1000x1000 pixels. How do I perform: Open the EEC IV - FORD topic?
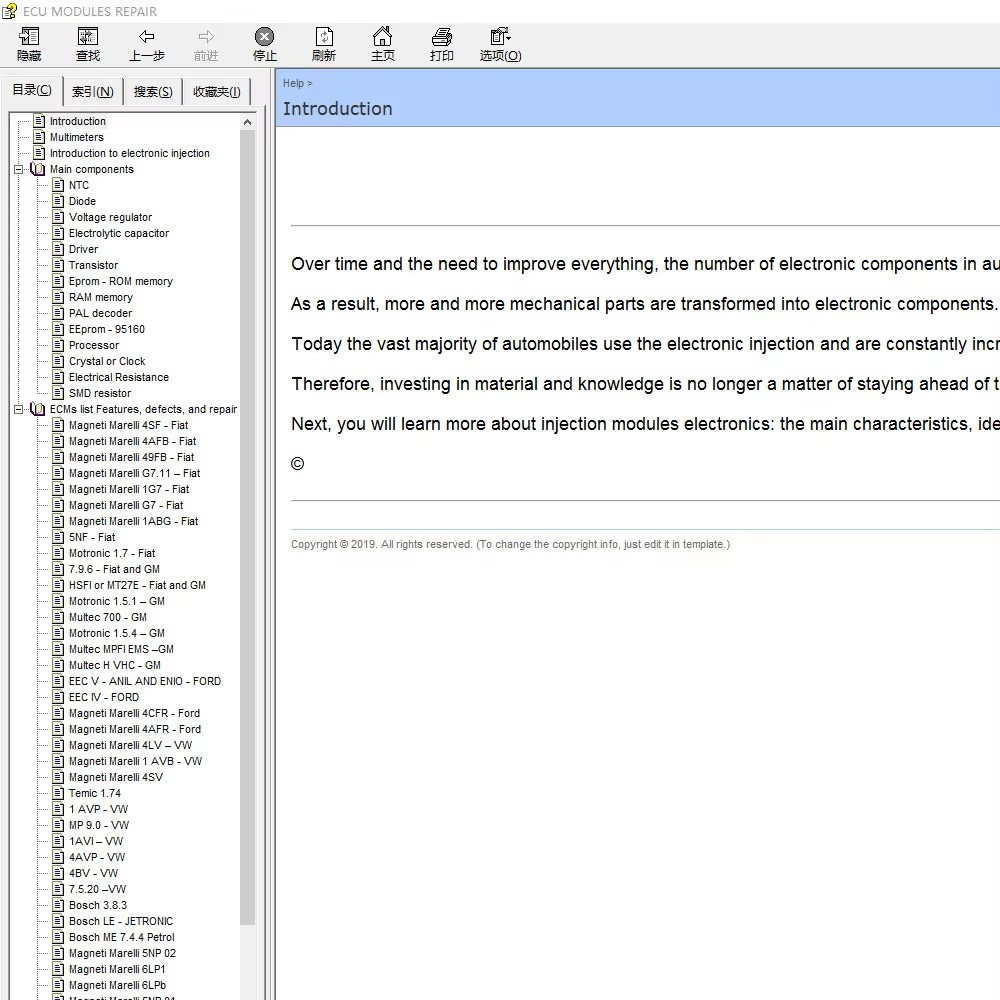103,698
